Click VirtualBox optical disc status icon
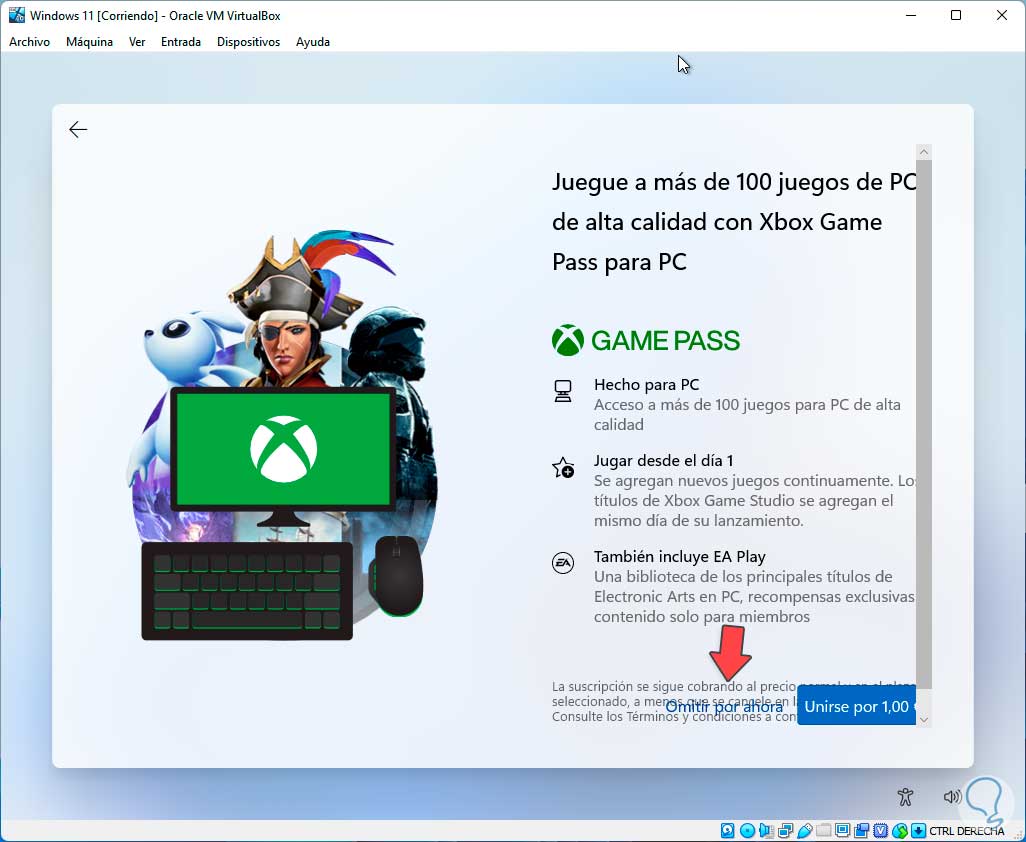 [747, 831]
